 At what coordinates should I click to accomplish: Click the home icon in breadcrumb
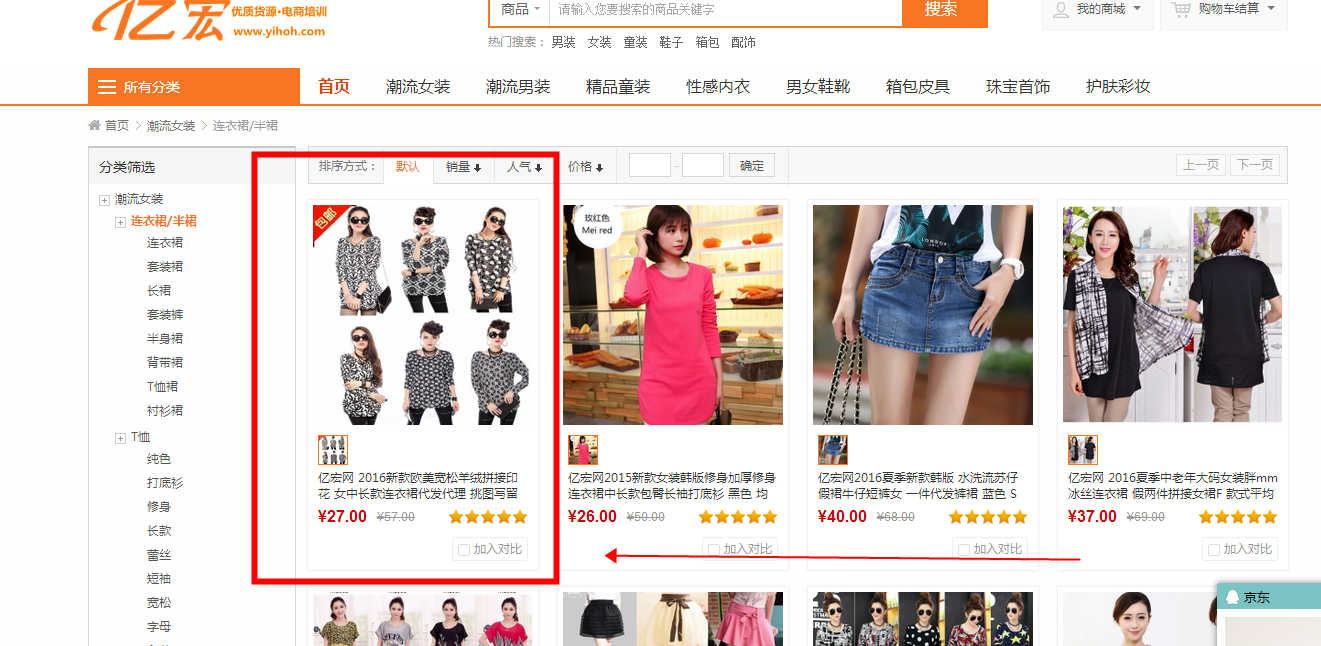pyautogui.click(x=95, y=125)
